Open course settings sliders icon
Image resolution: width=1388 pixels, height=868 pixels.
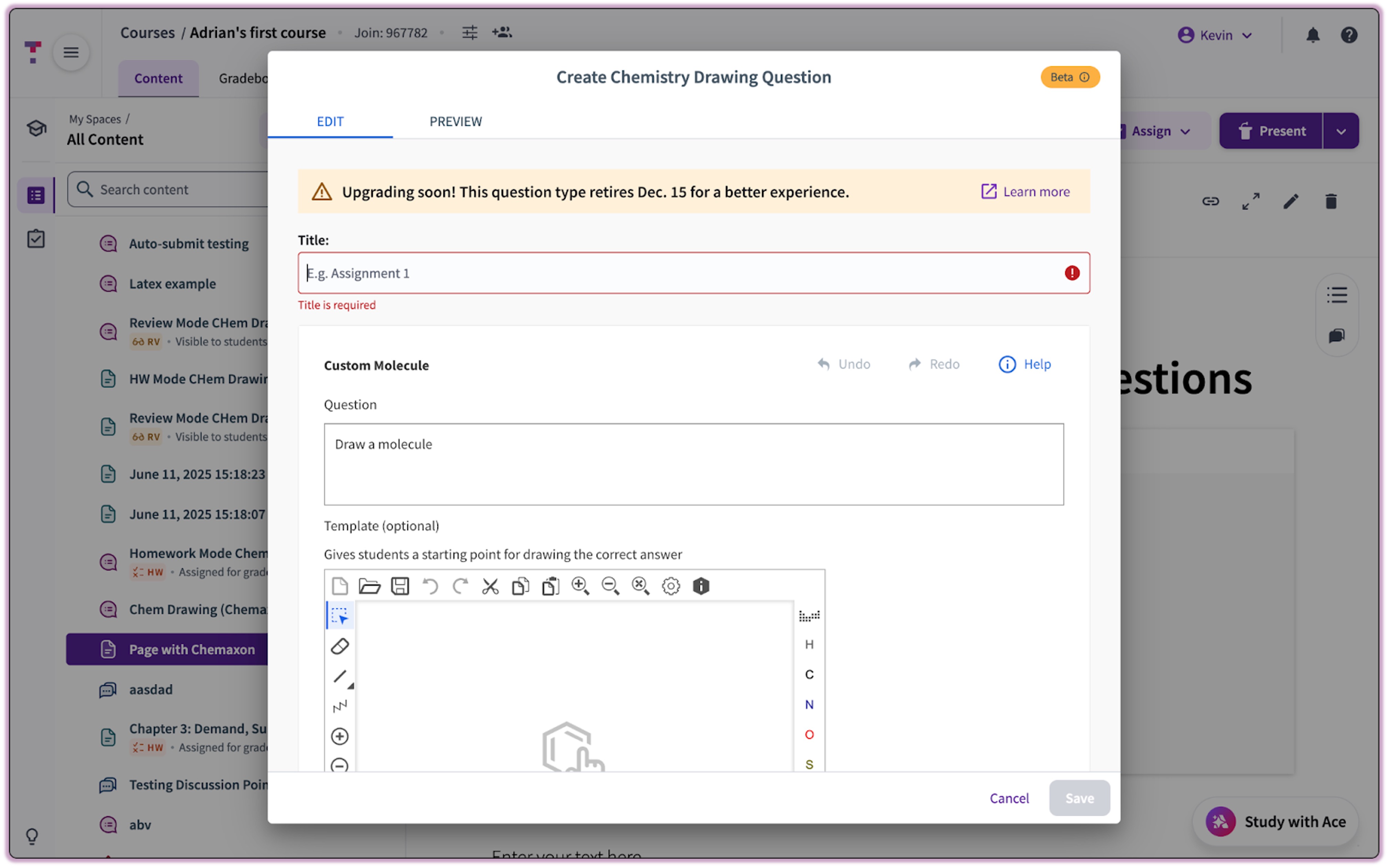470,33
